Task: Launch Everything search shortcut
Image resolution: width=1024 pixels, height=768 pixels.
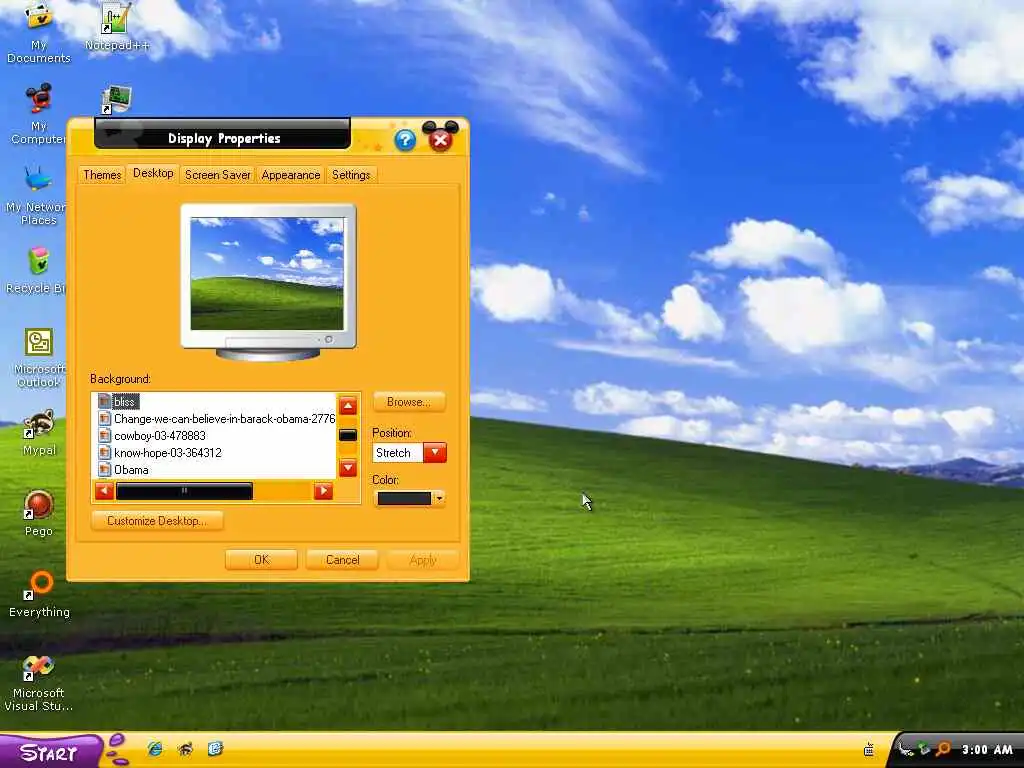Action: click(x=39, y=594)
